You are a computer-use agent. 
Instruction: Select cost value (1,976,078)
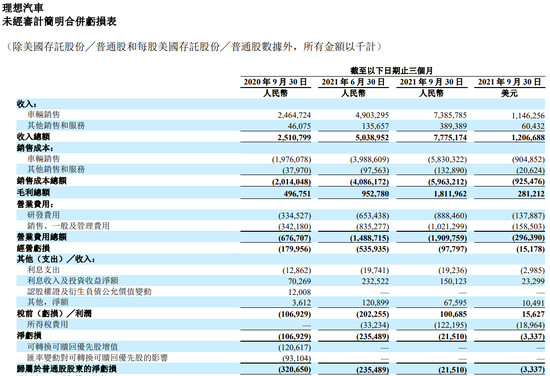291,159
